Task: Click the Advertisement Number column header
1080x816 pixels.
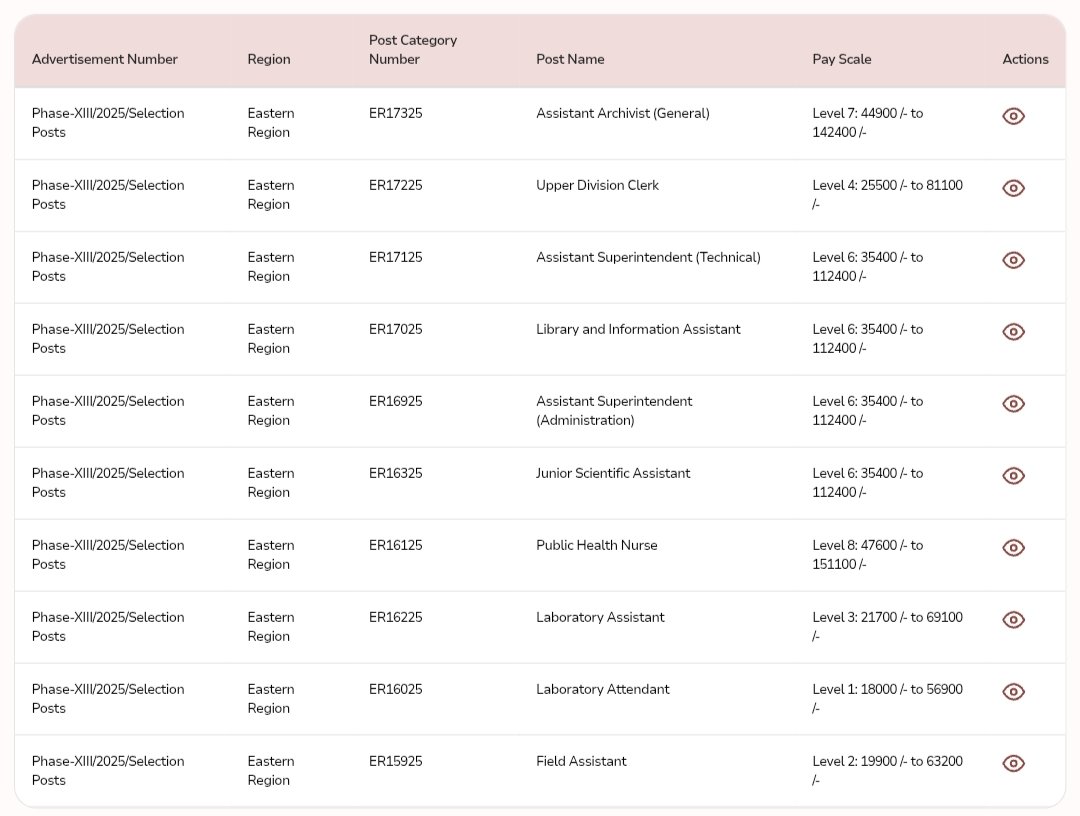Action: [104, 59]
